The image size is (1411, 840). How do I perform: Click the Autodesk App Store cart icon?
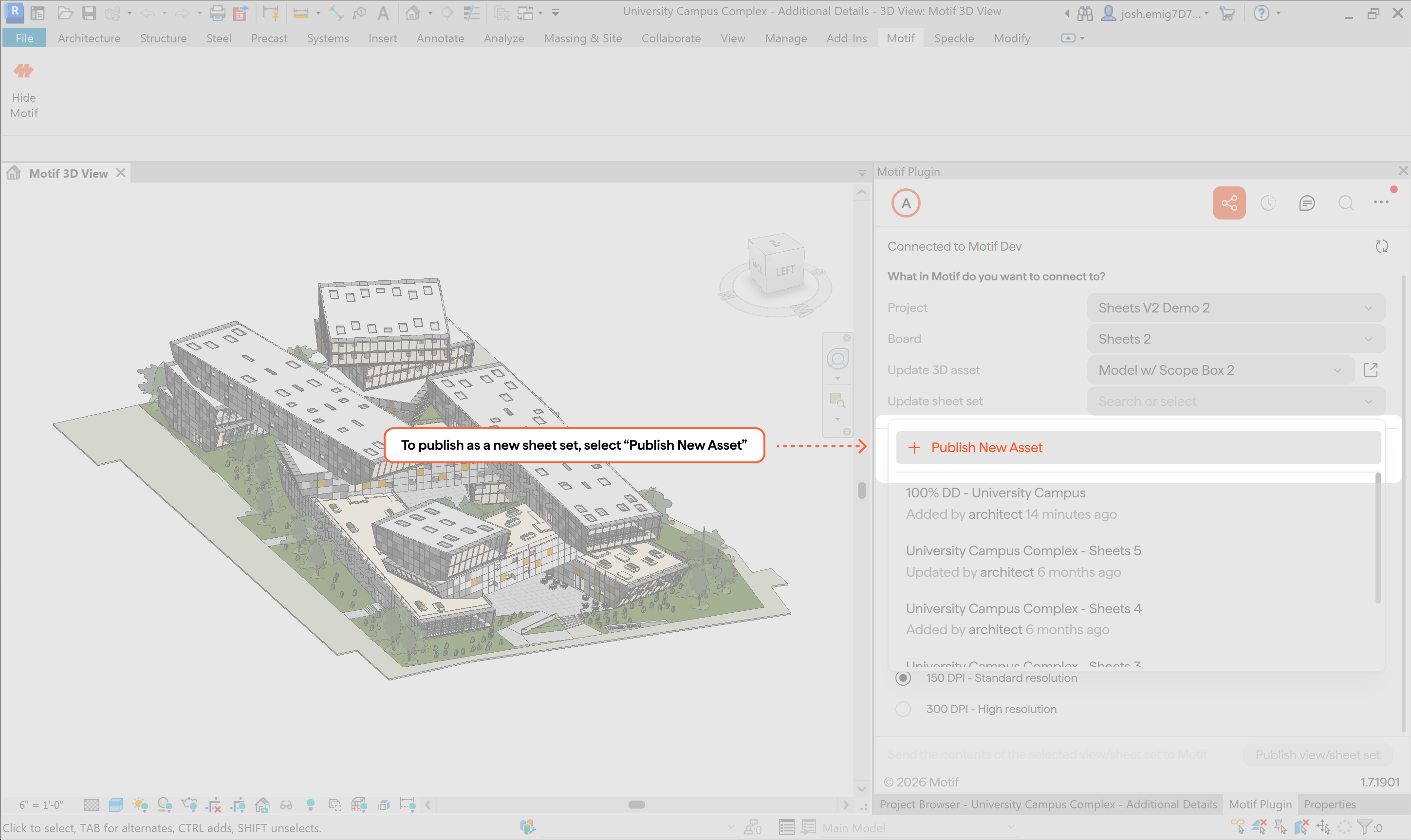[1227, 13]
